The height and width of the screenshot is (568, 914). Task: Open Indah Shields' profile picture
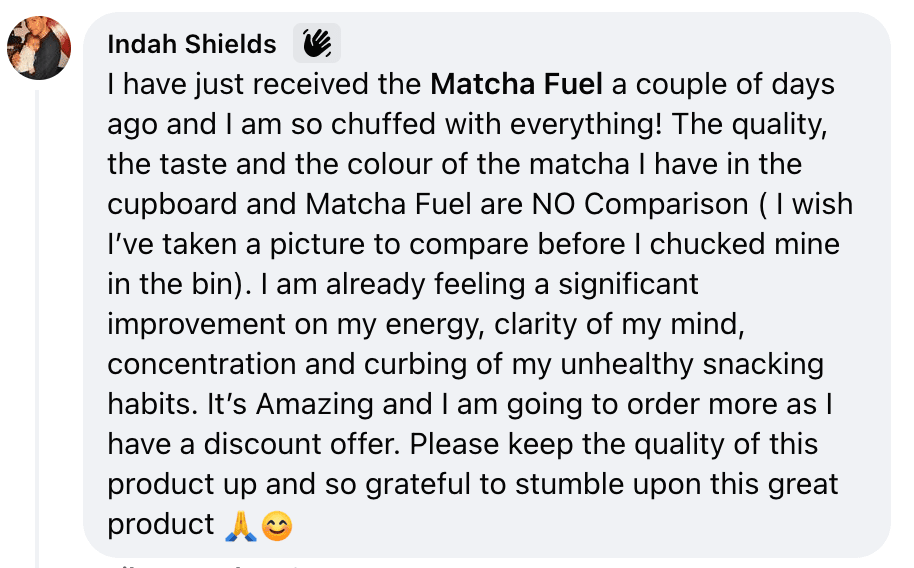coord(39,47)
